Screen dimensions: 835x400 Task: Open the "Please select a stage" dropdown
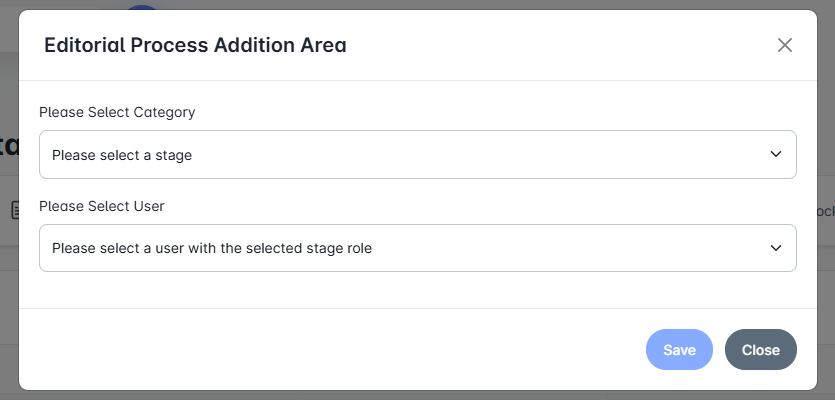(417, 155)
